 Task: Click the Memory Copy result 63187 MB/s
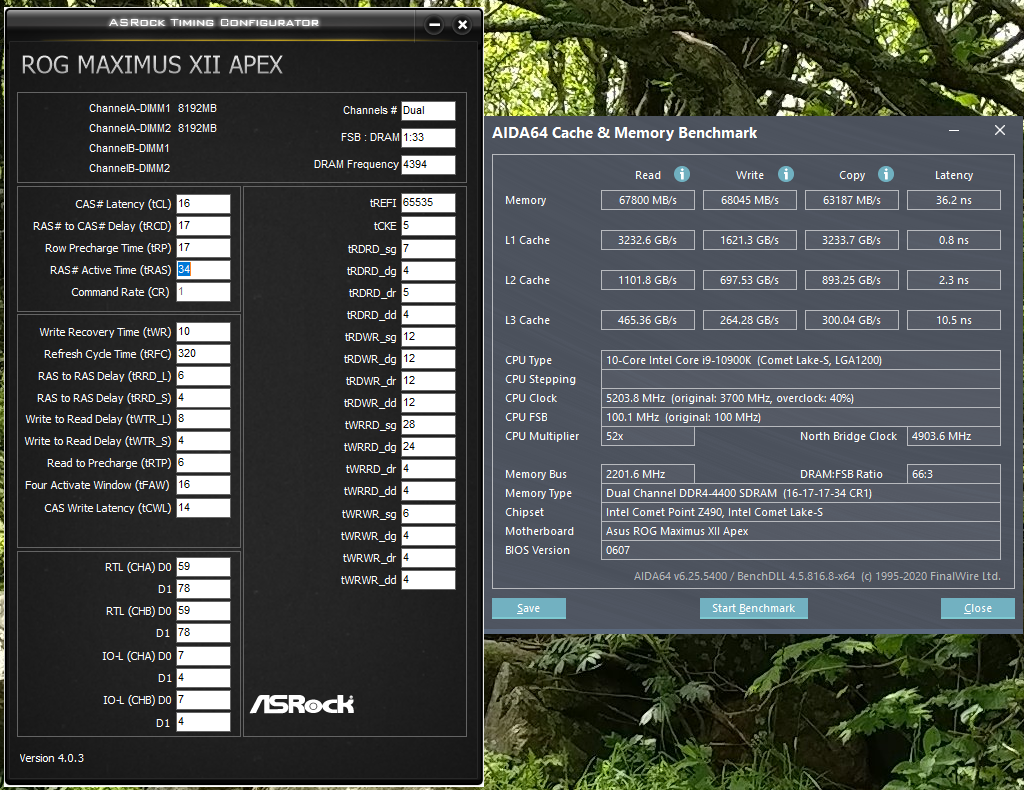(x=852, y=200)
